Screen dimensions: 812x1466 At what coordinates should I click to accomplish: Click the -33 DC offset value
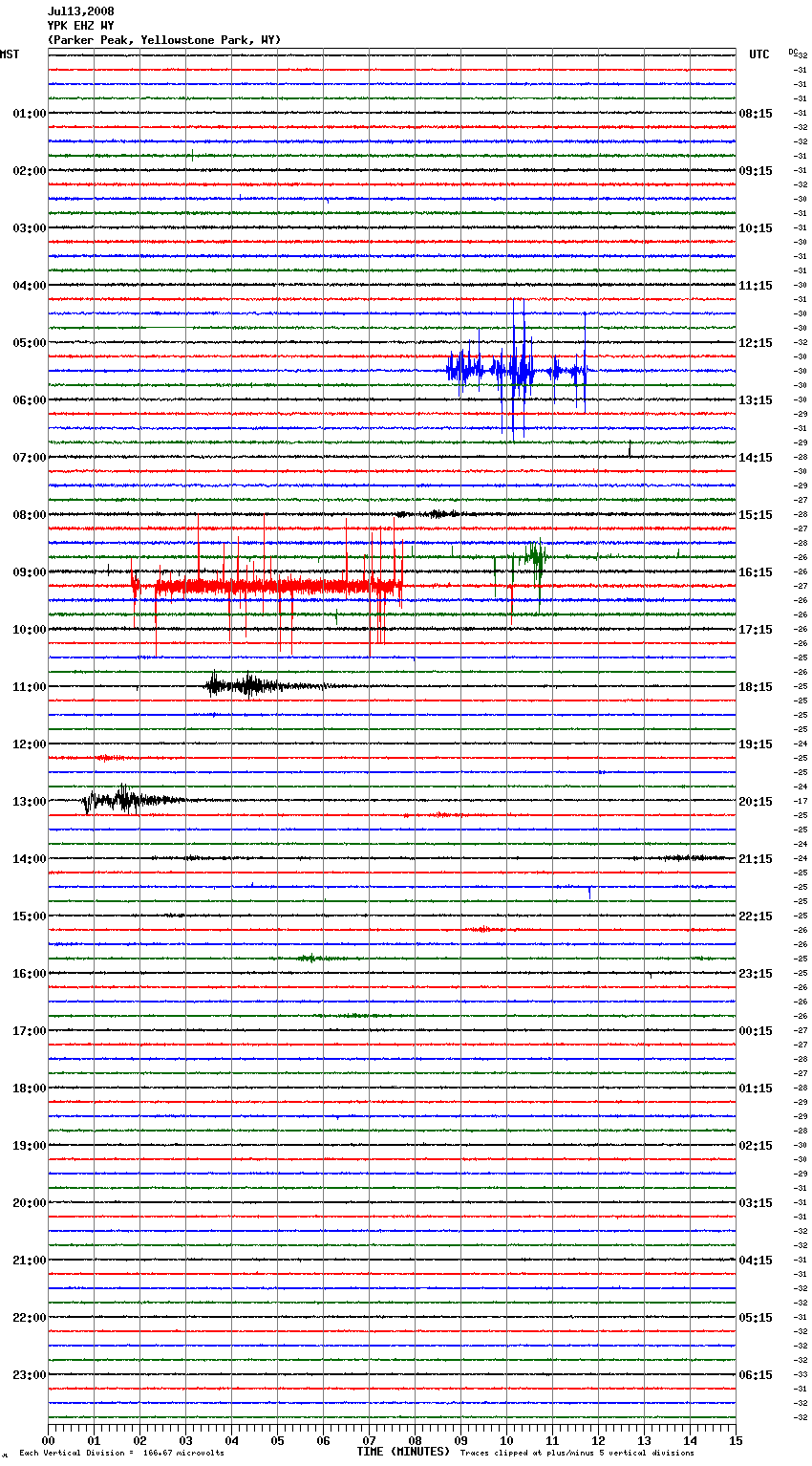(x=801, y=1374)
